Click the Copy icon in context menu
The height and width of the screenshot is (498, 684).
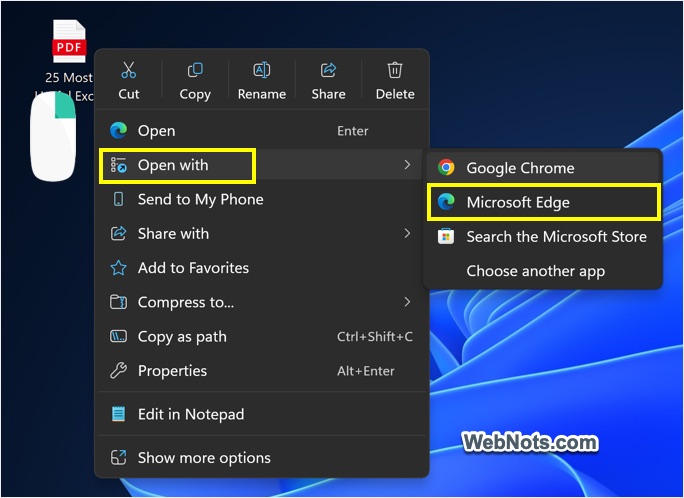[x=195, y=70]
